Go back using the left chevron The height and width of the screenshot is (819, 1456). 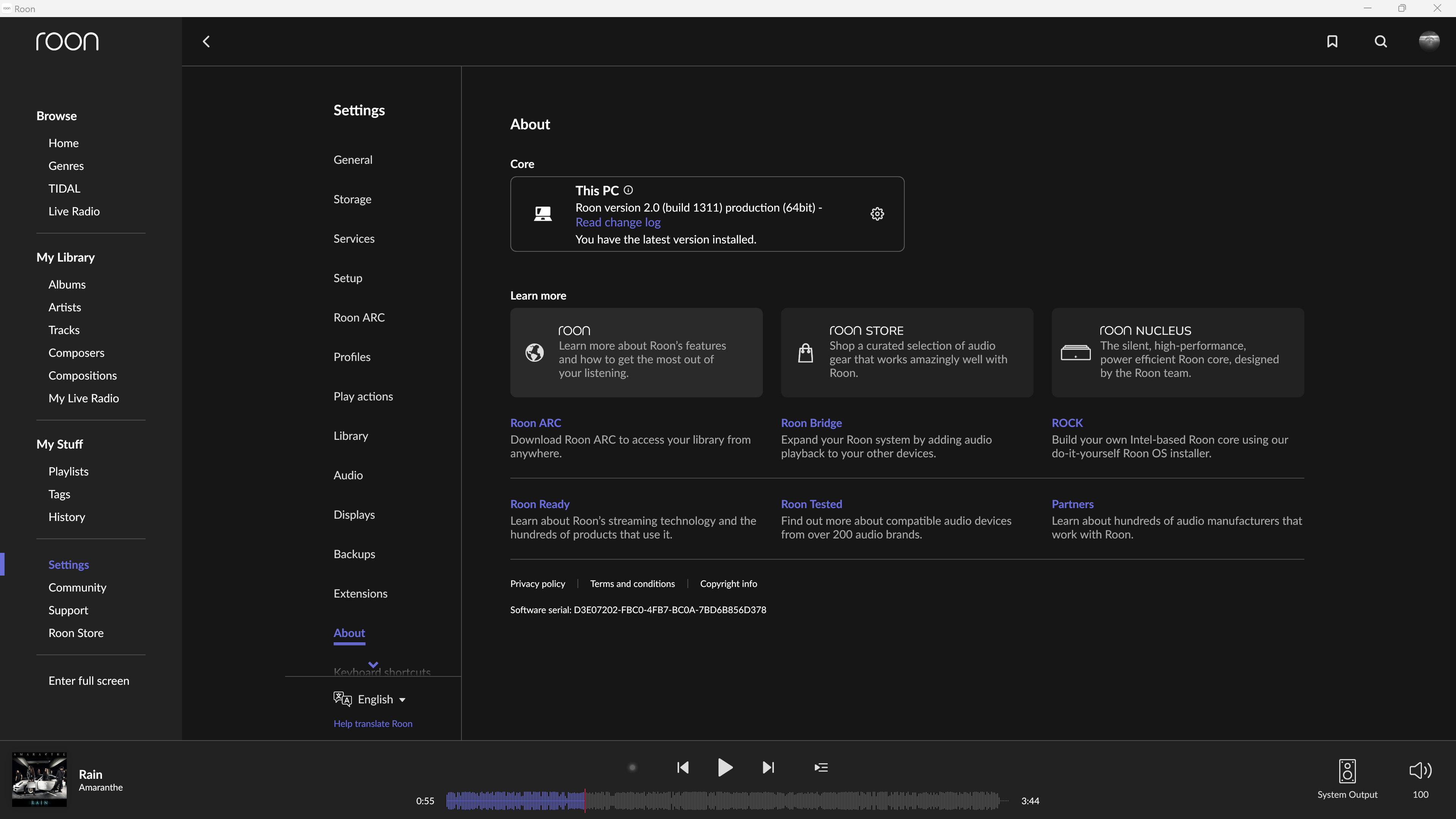[206, 41]
